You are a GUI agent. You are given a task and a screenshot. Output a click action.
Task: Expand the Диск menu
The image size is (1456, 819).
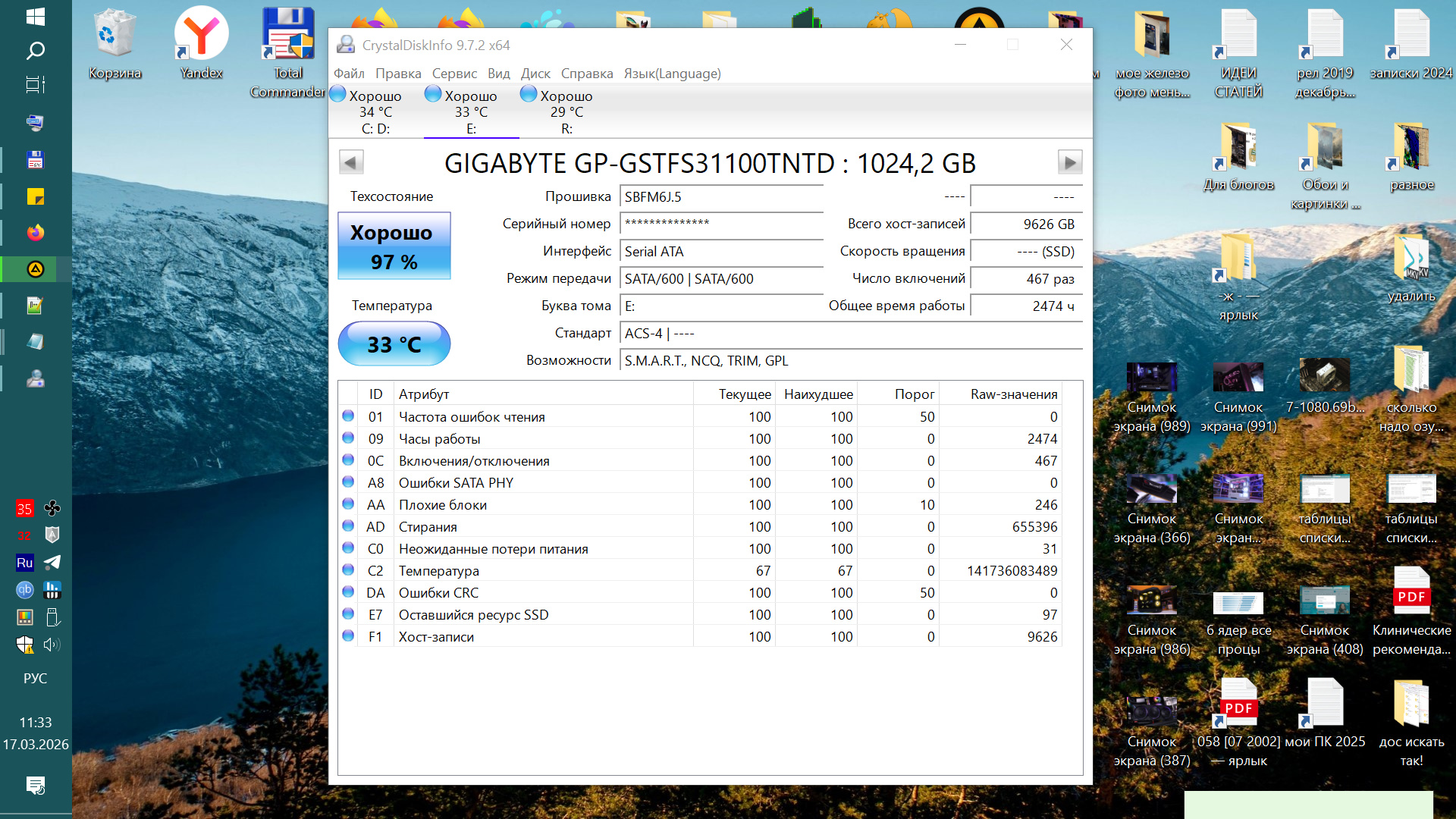click(x=535, y=74)
